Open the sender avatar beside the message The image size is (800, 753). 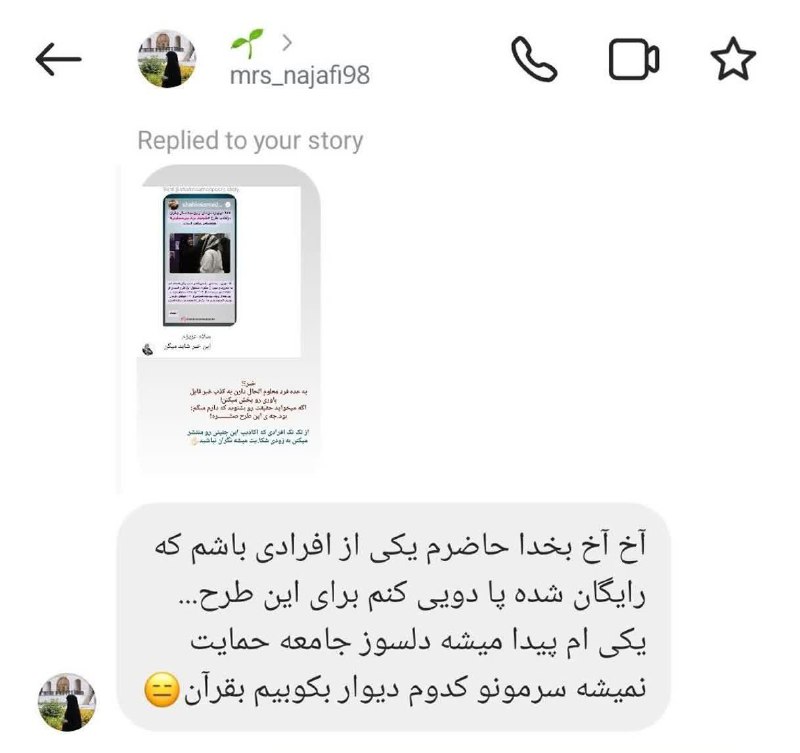[67, 702]
